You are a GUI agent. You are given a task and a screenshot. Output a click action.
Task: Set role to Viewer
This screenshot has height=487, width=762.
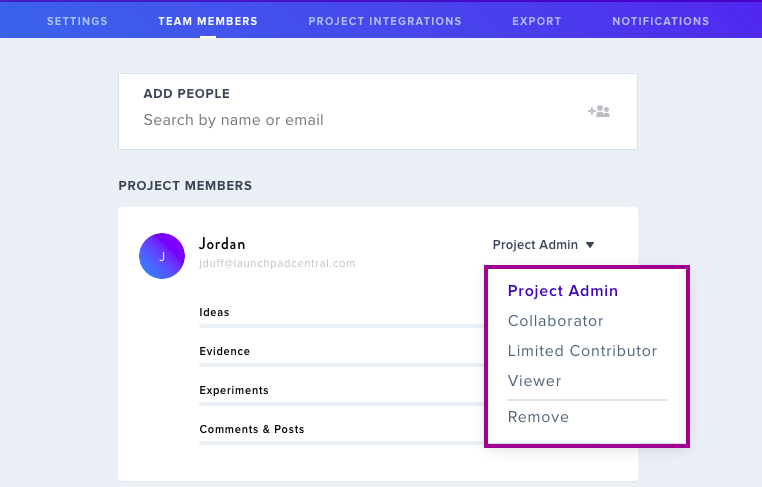coord(534,381)
